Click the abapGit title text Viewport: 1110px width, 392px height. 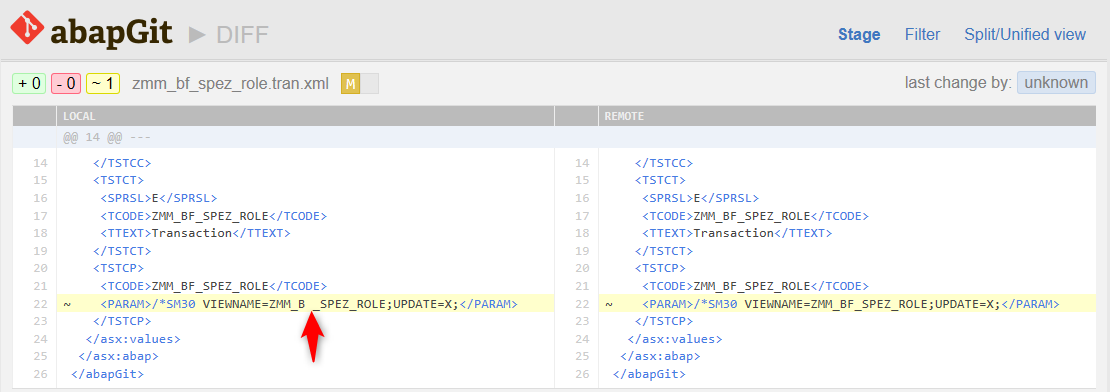coord(110,32)
